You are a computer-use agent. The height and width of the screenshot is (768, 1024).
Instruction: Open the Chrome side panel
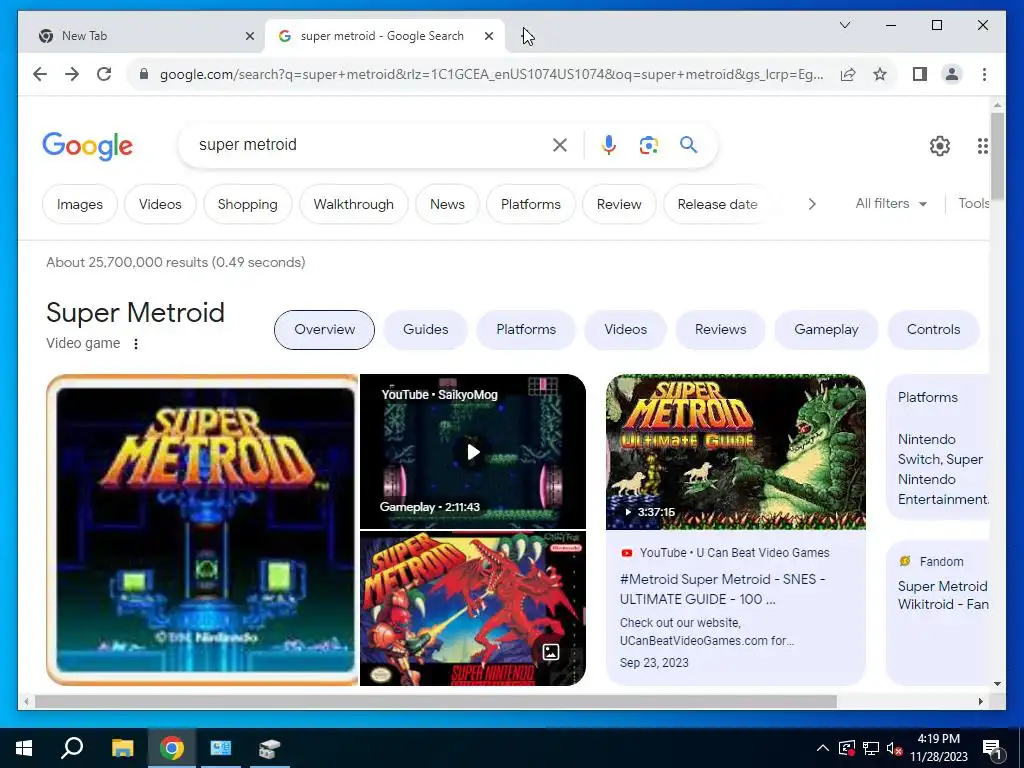[x=920, y=74]
